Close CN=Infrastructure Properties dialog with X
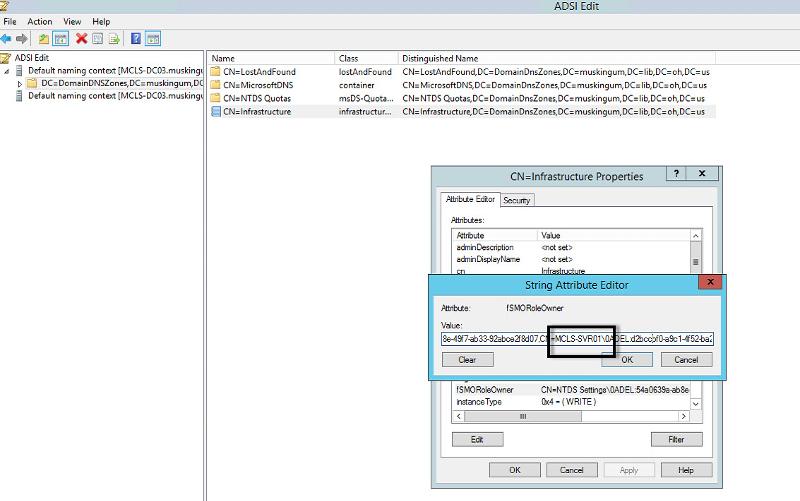800x501 pixels. click(x=702, y=173)
